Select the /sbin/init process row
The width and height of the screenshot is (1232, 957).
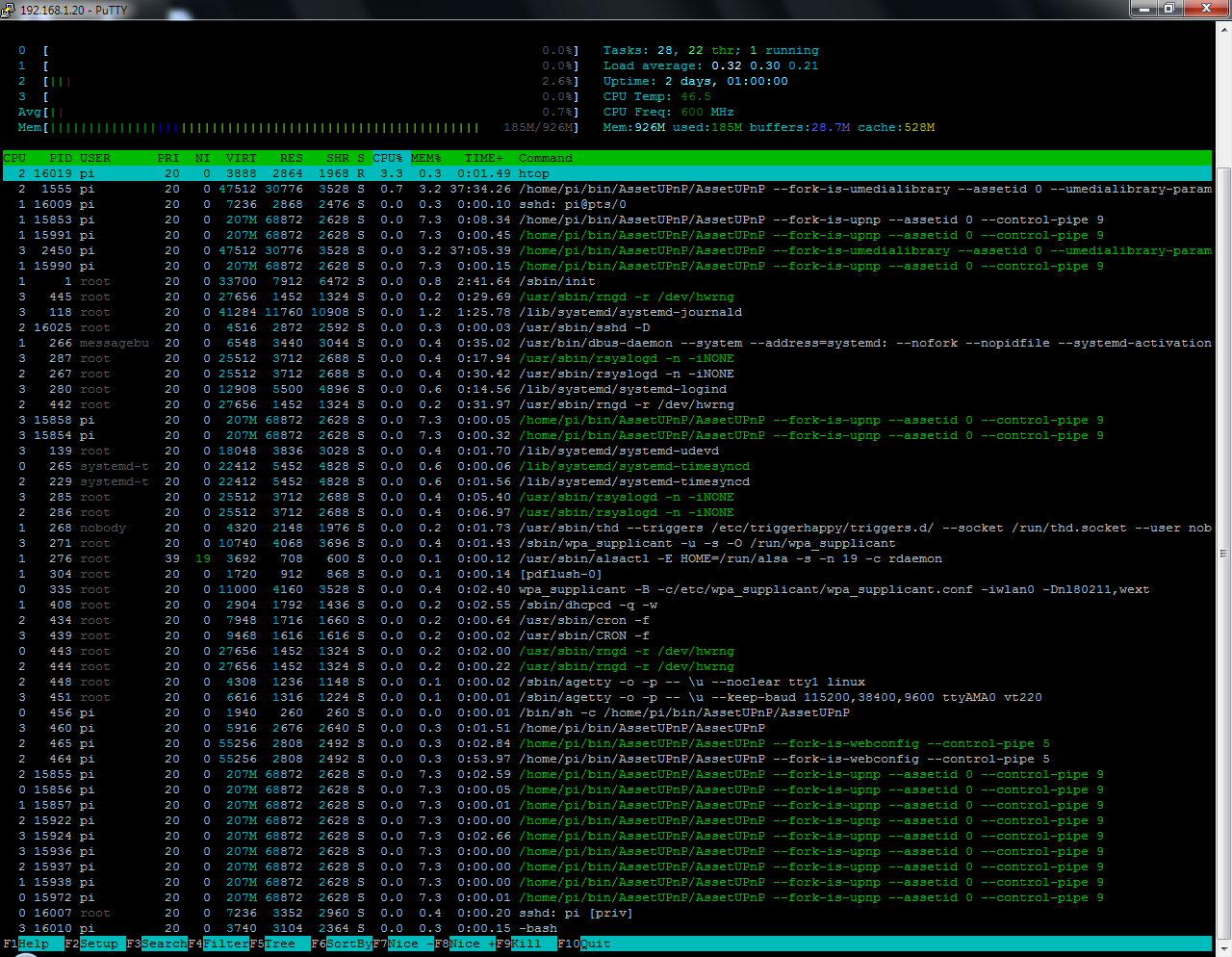[607, 281]
